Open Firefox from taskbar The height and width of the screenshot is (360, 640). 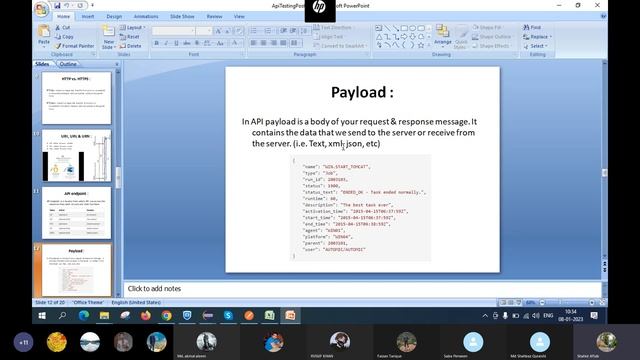coord(145,316)
